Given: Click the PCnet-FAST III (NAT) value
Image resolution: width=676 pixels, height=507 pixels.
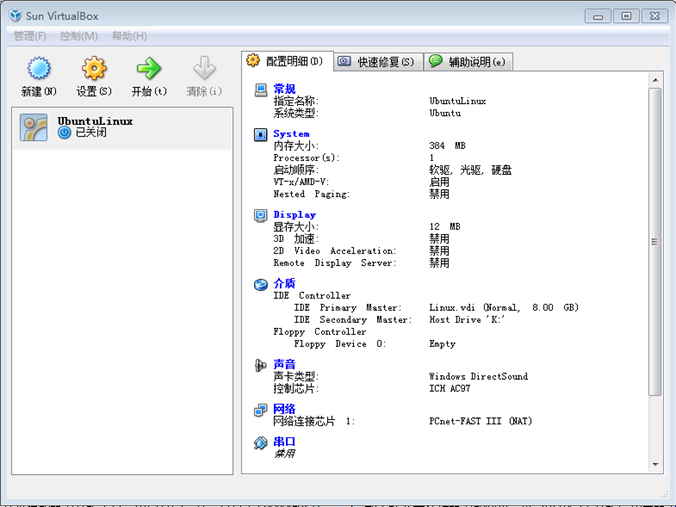Looking at the screenshot, I should click(x=481, y=421).
